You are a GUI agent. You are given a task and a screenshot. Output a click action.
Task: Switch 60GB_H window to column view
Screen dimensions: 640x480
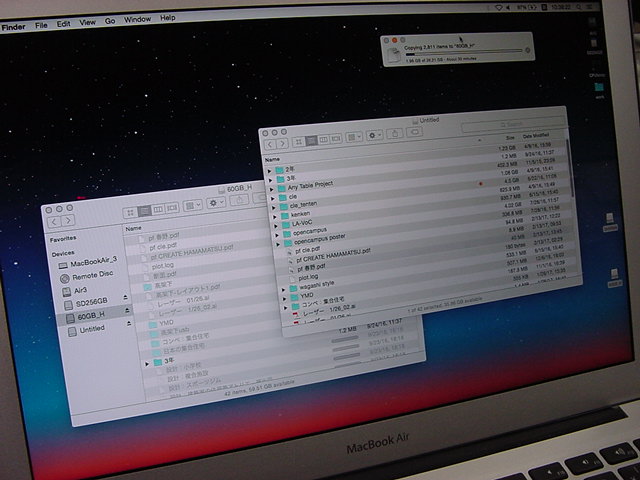coord(158,209)
